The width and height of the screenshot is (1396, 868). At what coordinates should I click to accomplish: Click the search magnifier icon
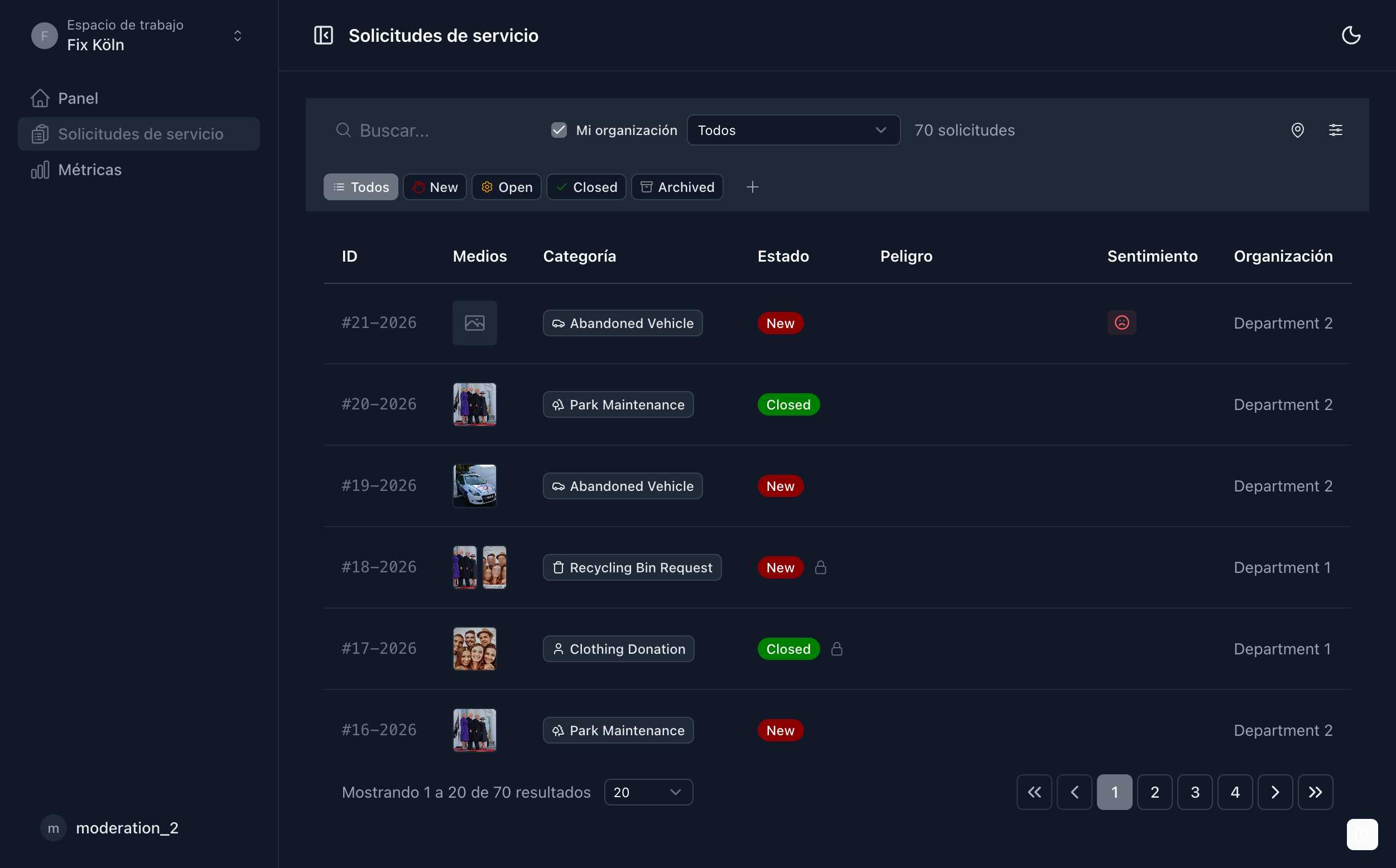343,130
